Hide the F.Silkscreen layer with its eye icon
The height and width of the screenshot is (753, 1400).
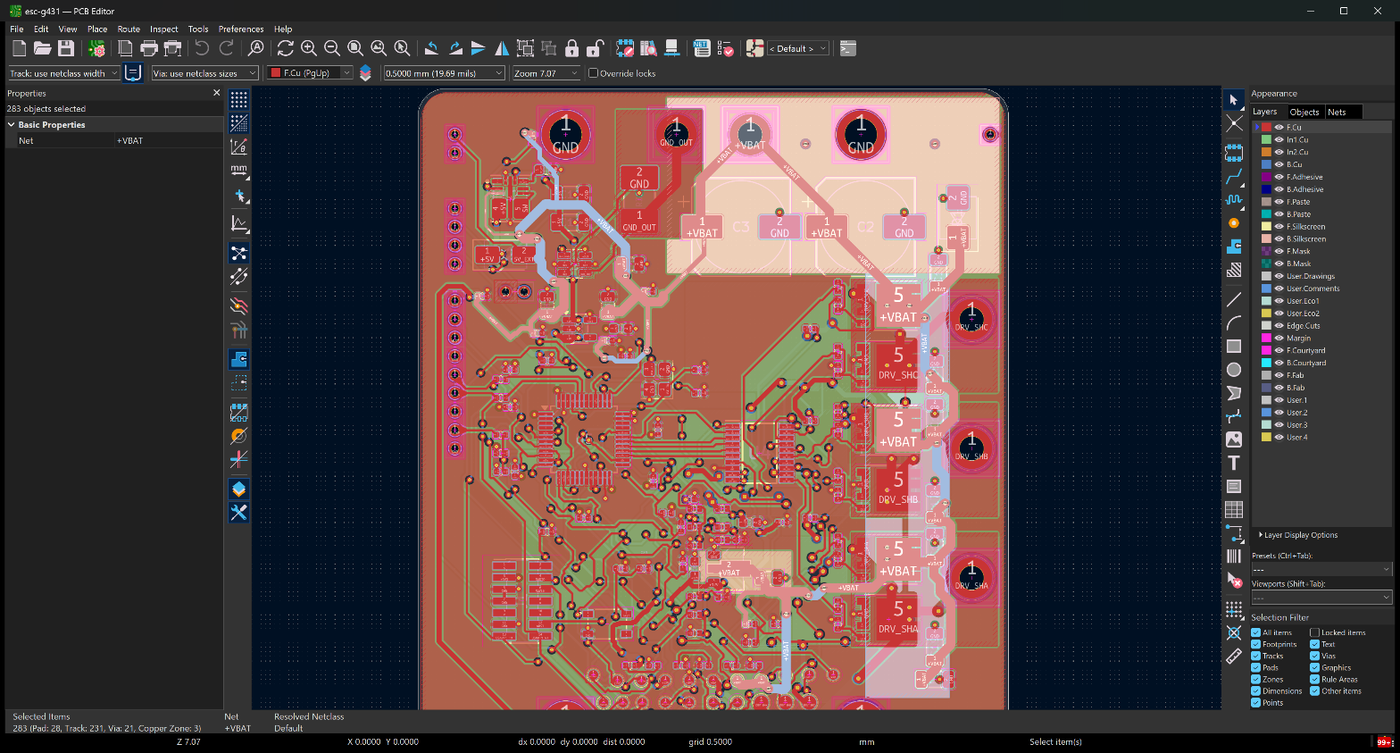[1279, 226]
